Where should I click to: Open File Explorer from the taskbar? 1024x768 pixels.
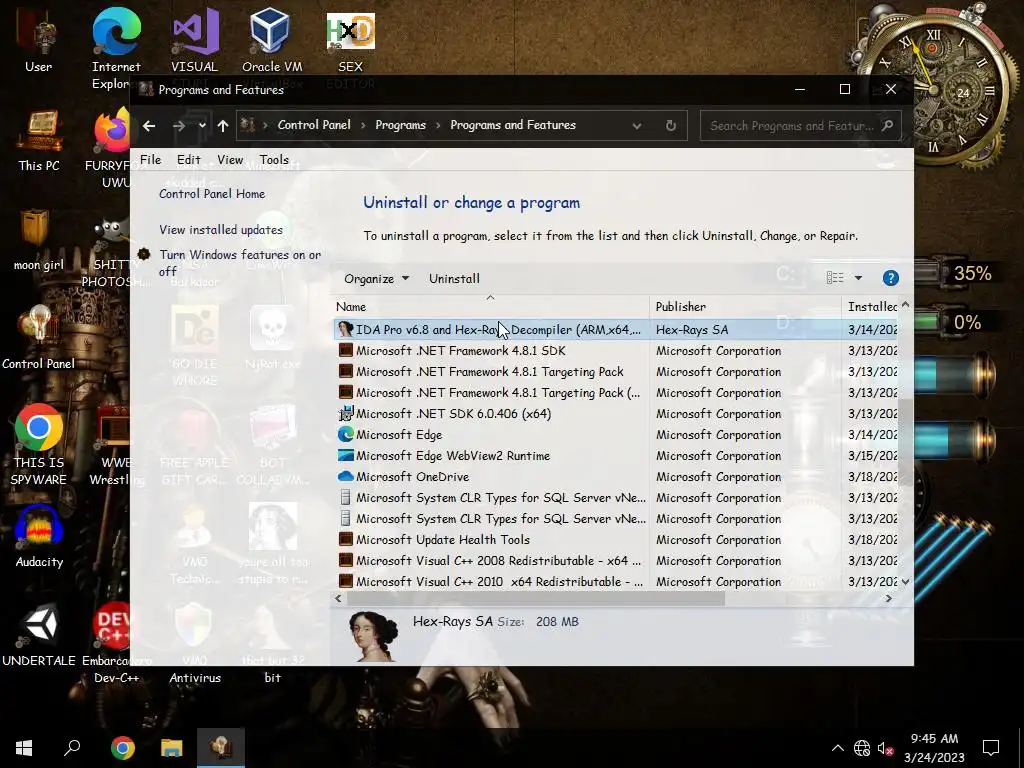pos(172,748)
